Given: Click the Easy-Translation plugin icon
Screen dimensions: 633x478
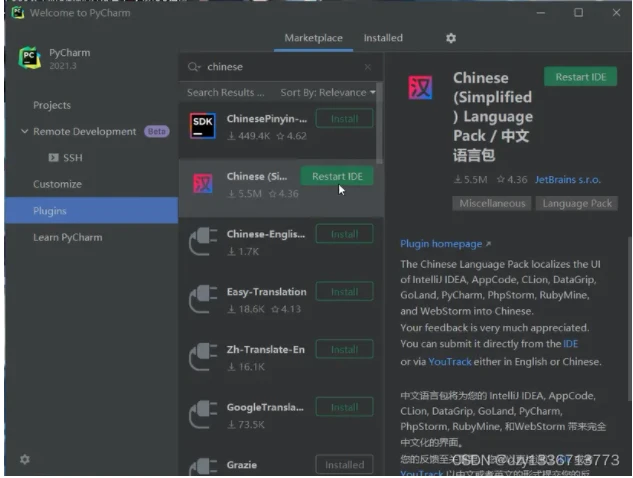Looking at the screenshot, I should point(203,299).
